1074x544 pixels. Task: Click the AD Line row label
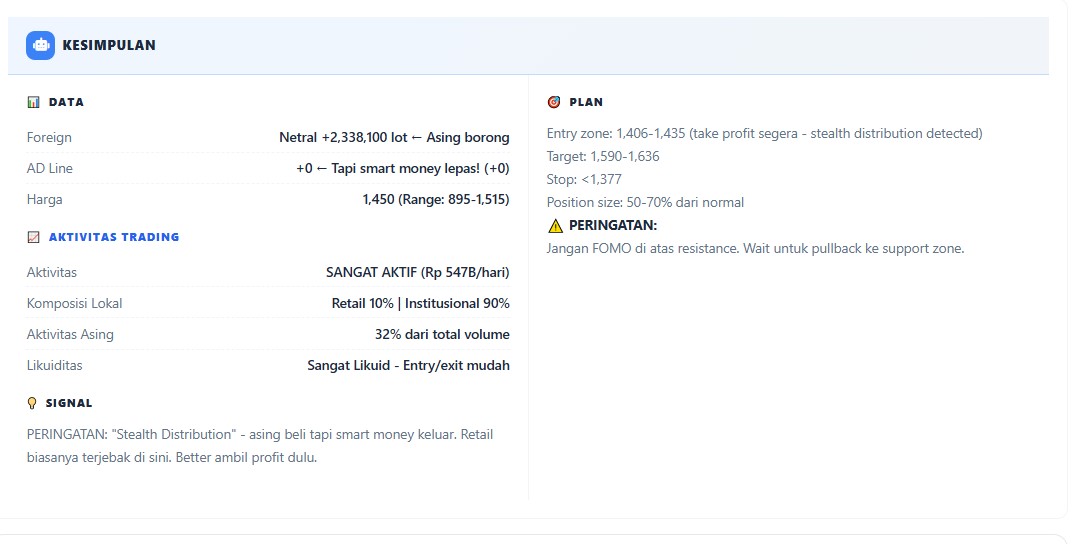(x=50, y=168)
